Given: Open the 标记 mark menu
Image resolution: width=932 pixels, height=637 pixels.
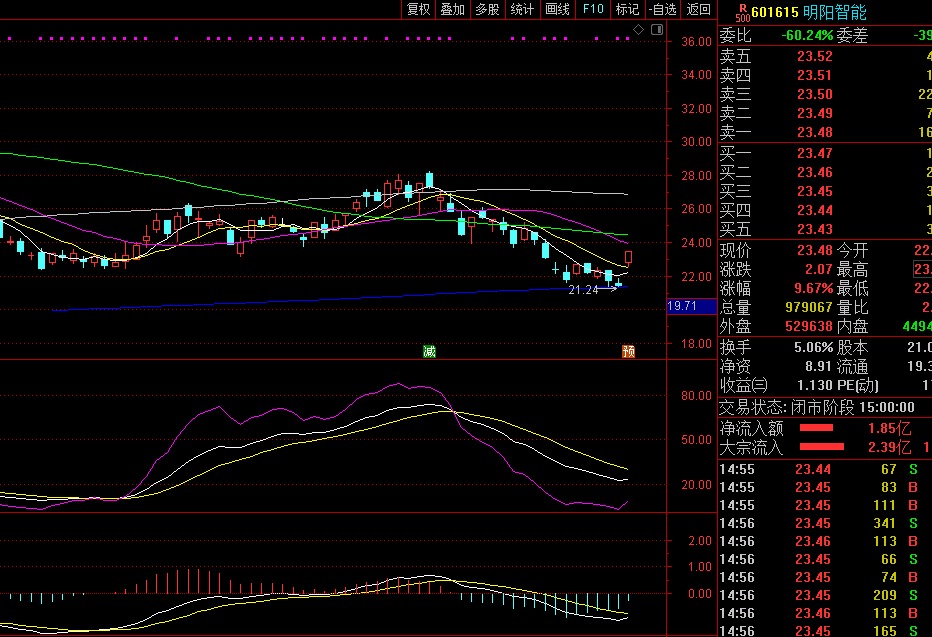Looking at the screenshot, I should coord(627,9).
